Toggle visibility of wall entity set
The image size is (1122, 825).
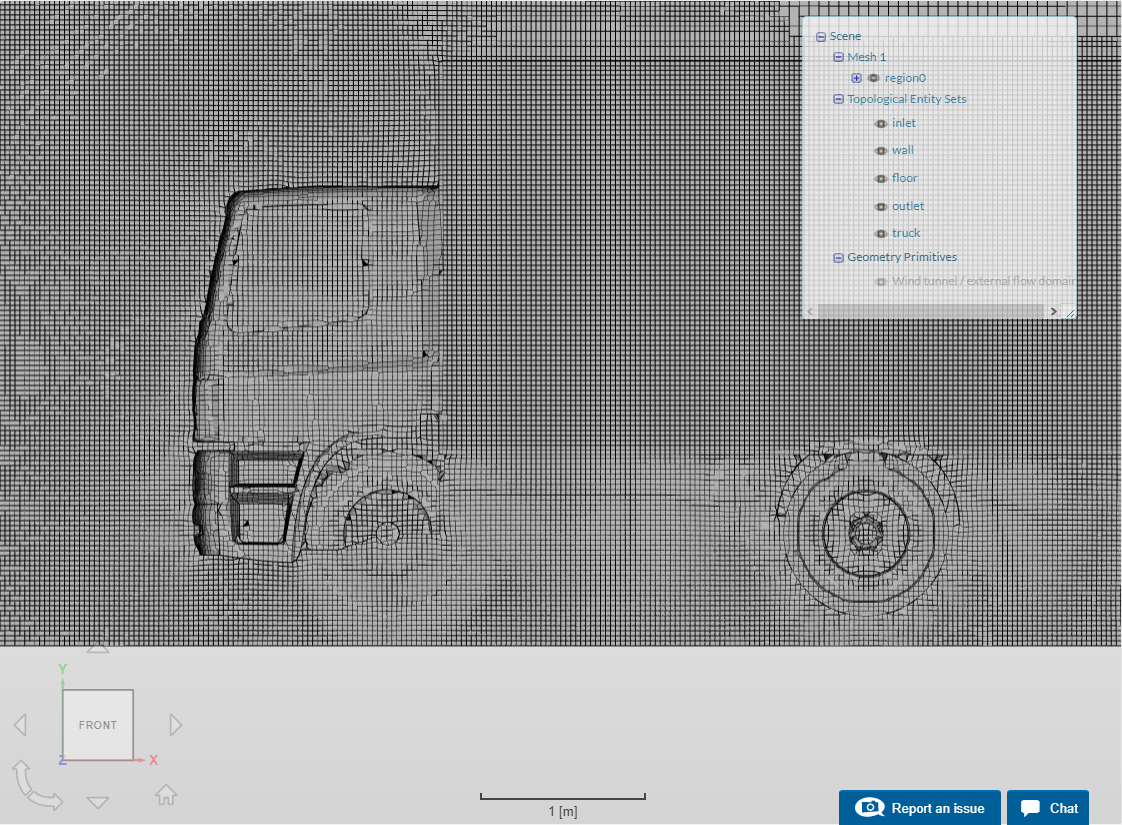pos(882,151)
